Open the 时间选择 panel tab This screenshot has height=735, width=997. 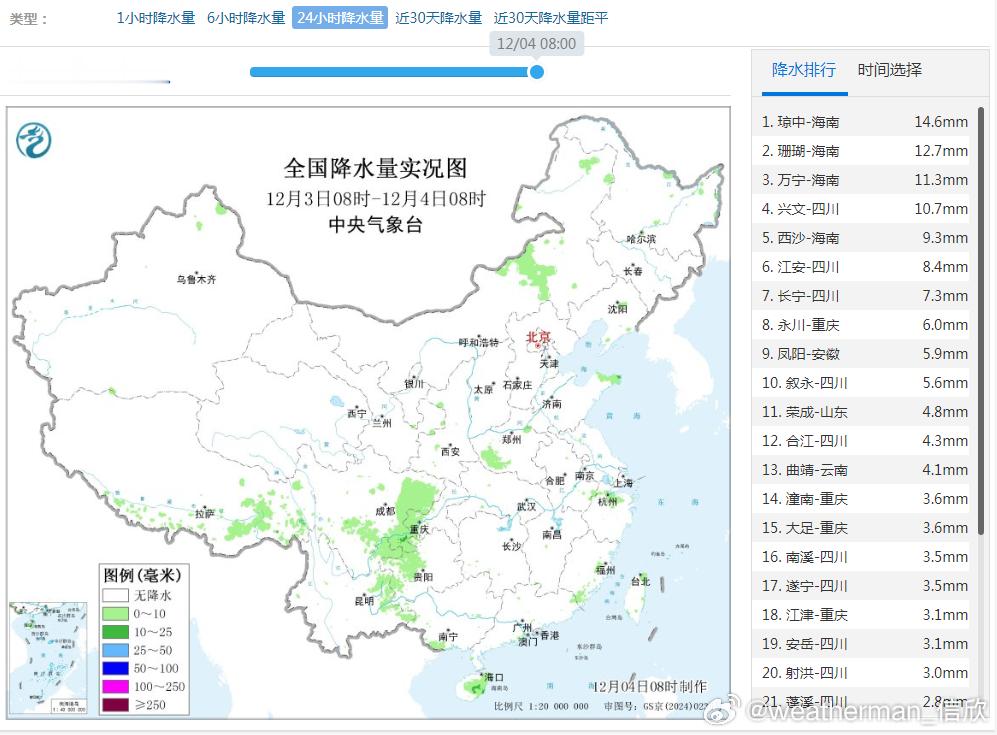891,70
